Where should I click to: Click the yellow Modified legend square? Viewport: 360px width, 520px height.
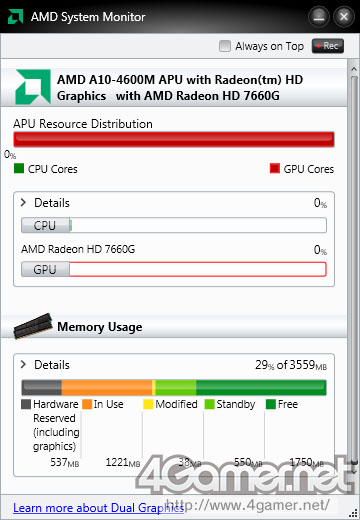pyautogui.click(x=148, y=404)
